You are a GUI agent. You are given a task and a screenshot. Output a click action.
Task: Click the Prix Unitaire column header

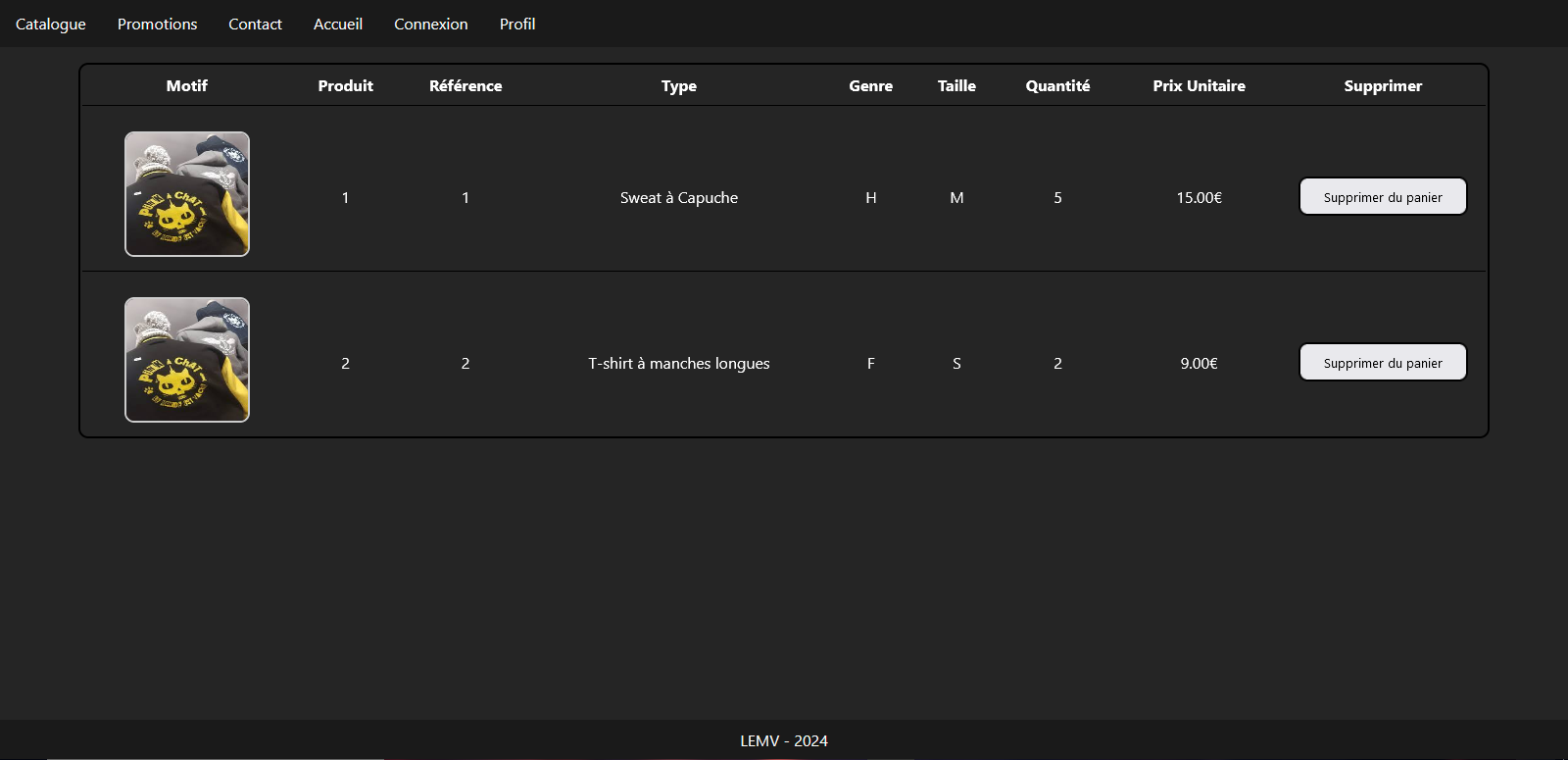coord(1199,86)
